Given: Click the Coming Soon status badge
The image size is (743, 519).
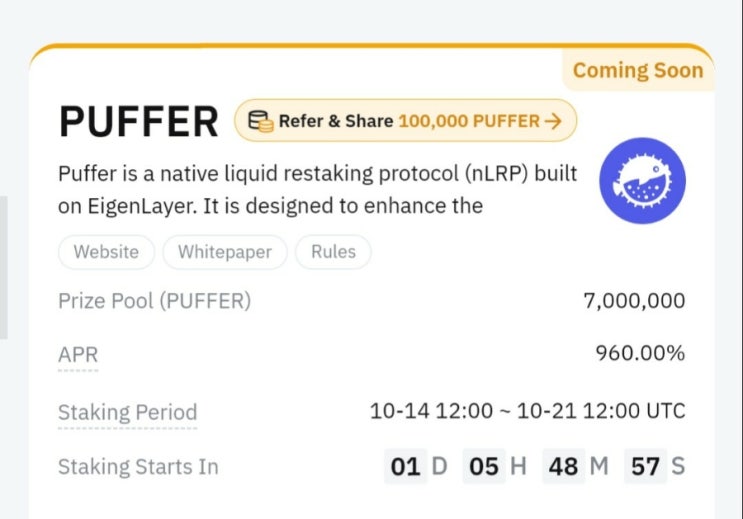Looking at the screenshot, I should coord(637,70).
